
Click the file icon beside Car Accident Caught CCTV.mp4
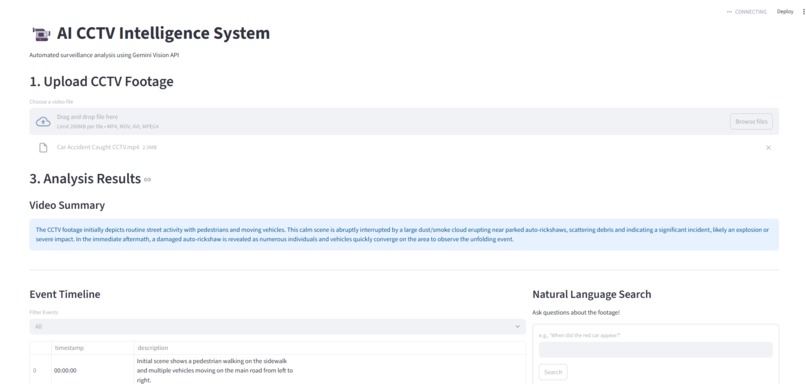point(43,148)
